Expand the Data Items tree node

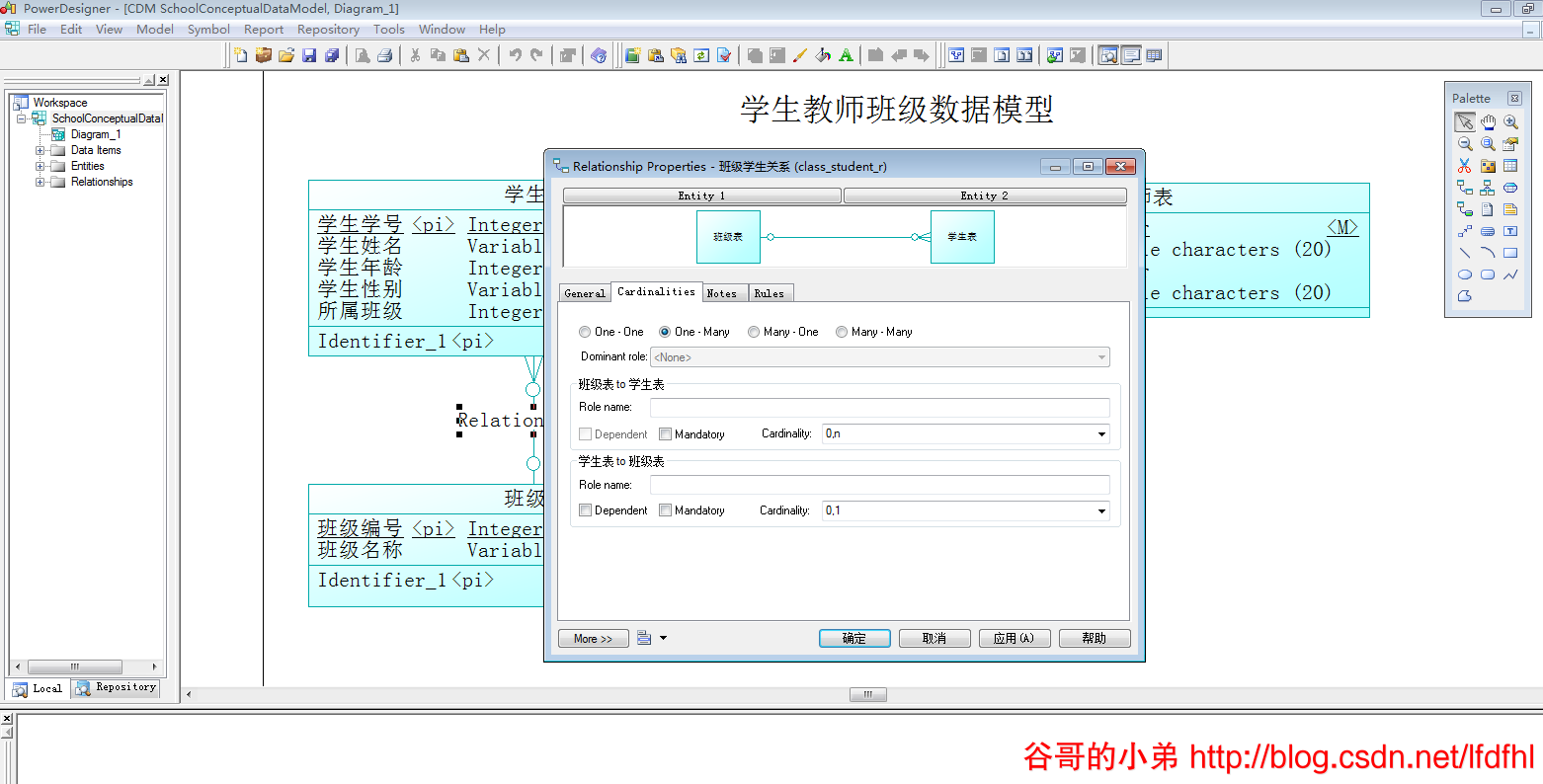pyautogui.click(x=41, y=150)
